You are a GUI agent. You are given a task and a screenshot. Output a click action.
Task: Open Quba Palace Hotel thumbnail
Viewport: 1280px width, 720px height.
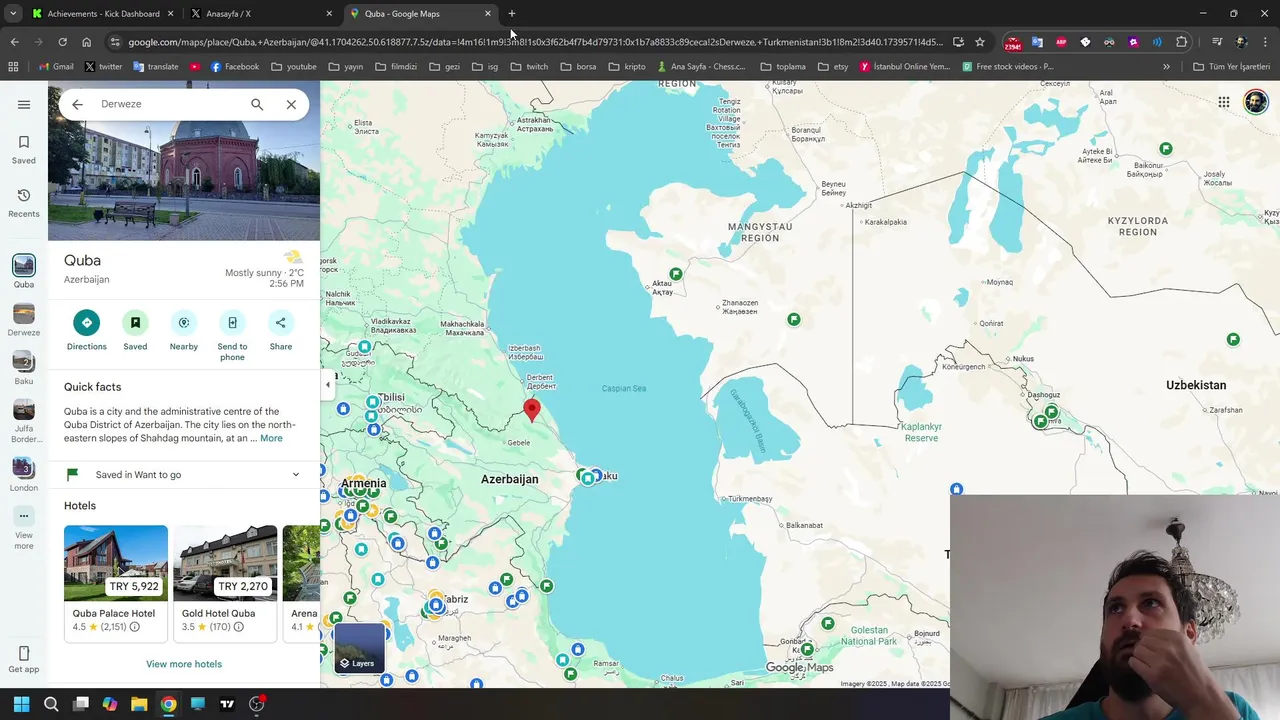116,563
